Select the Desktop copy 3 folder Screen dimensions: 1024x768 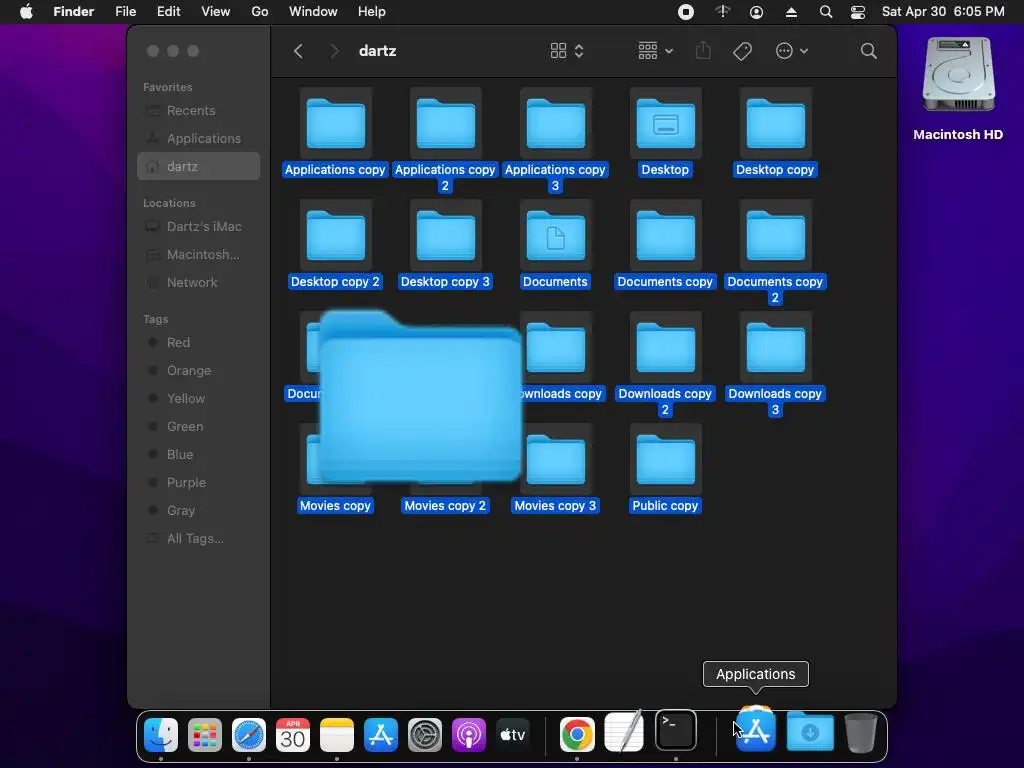click(445, 236)
